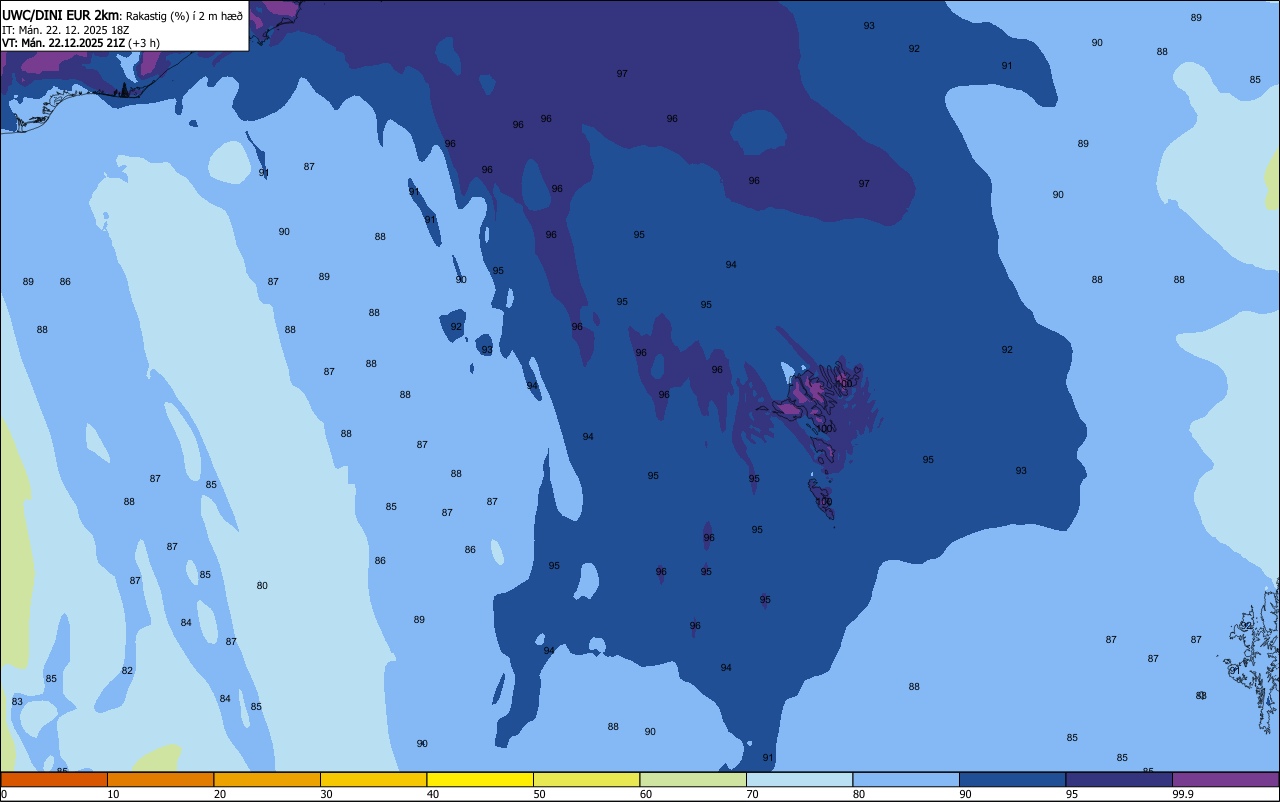Click the "95" tick label on legend bar
This screenshot has width=1280, height=802.
tap(1072, 794)
